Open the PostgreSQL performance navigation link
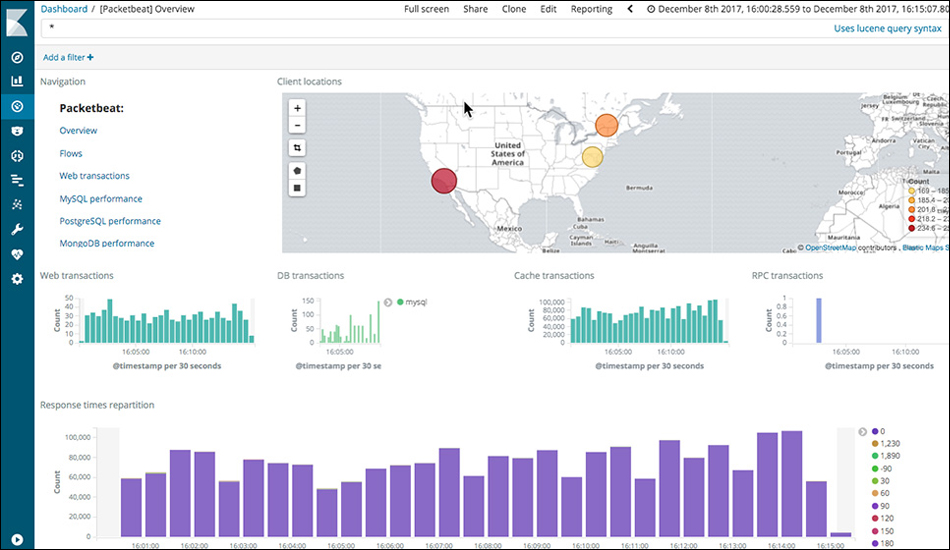950x550 pixels. coord(110,221)
